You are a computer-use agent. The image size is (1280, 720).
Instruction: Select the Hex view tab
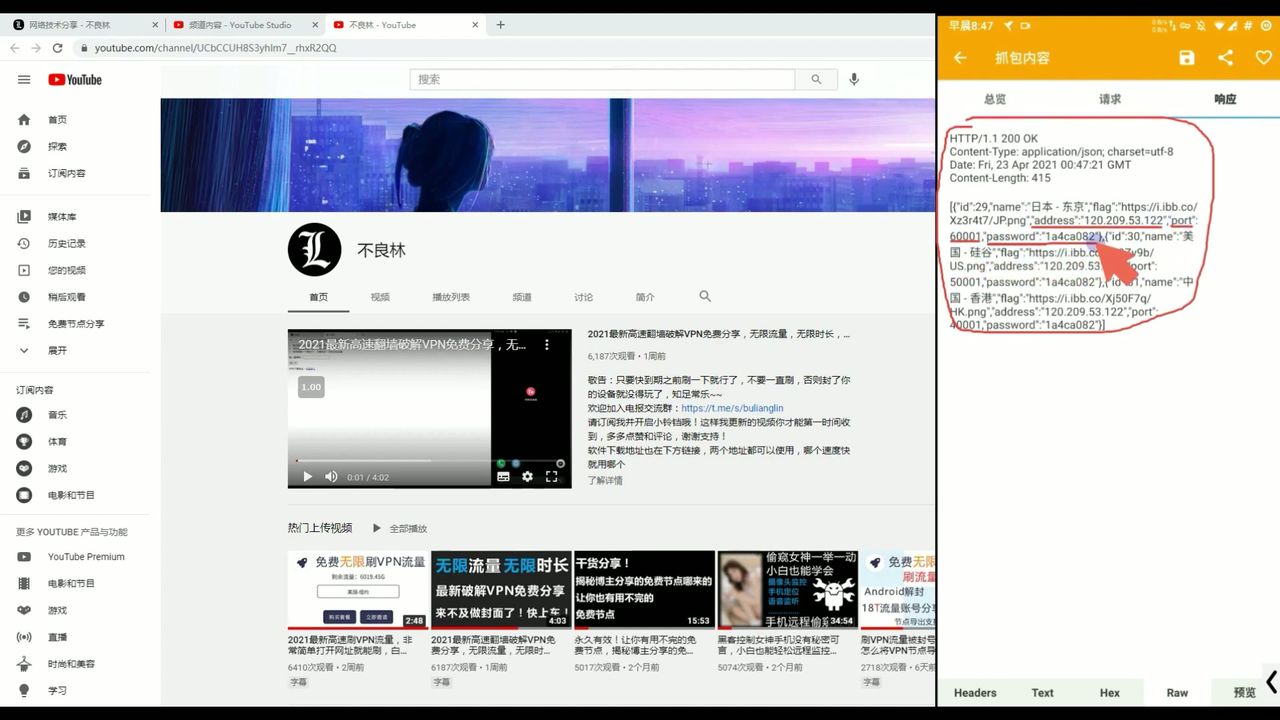click(x=1110, y=692)
